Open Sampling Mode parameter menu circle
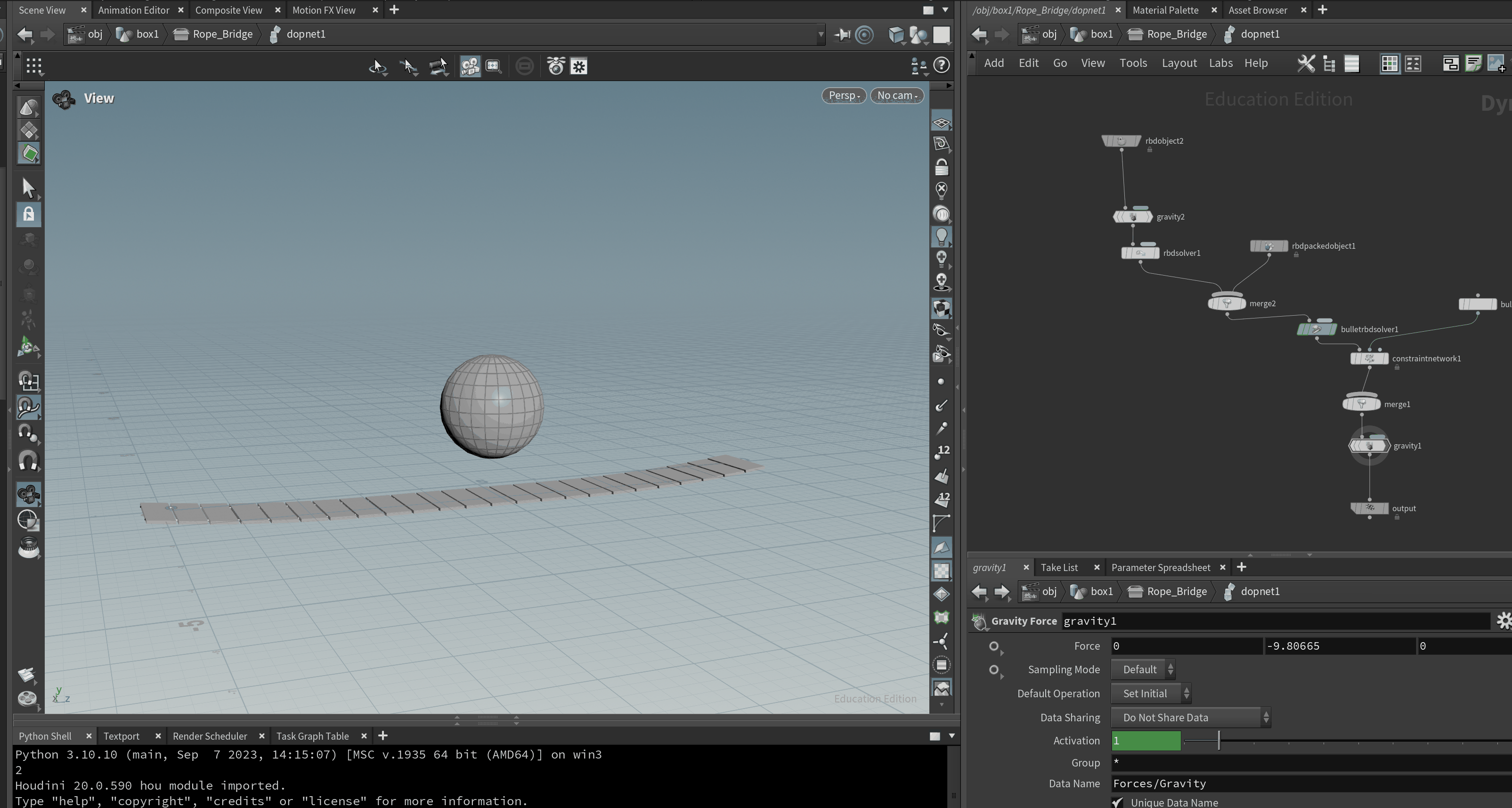This screenshot has width=1512, height=808. pyautogui.click(x=994, y=670)
